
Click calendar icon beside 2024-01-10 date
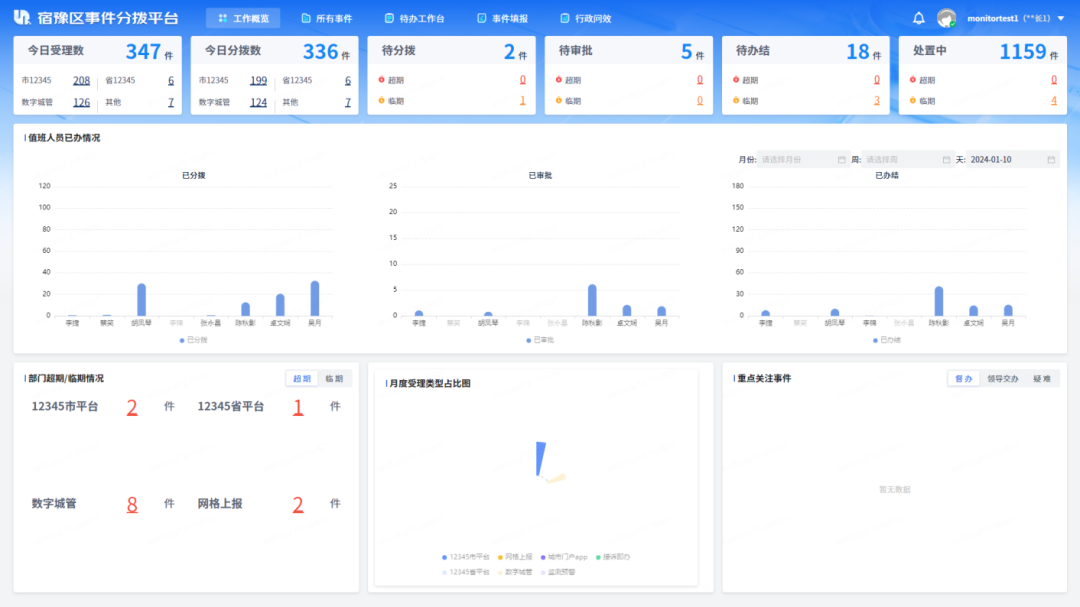tap(1051, 159)
